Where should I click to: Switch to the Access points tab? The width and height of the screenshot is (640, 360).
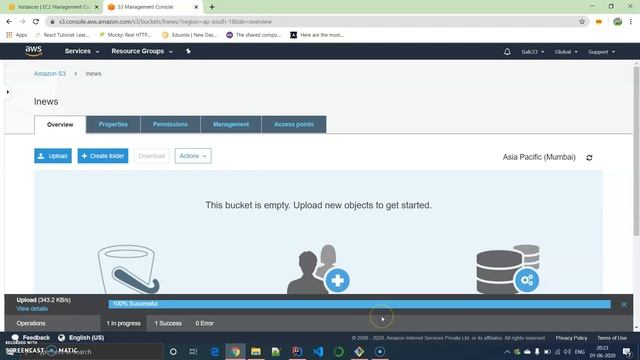coord(294,124)
